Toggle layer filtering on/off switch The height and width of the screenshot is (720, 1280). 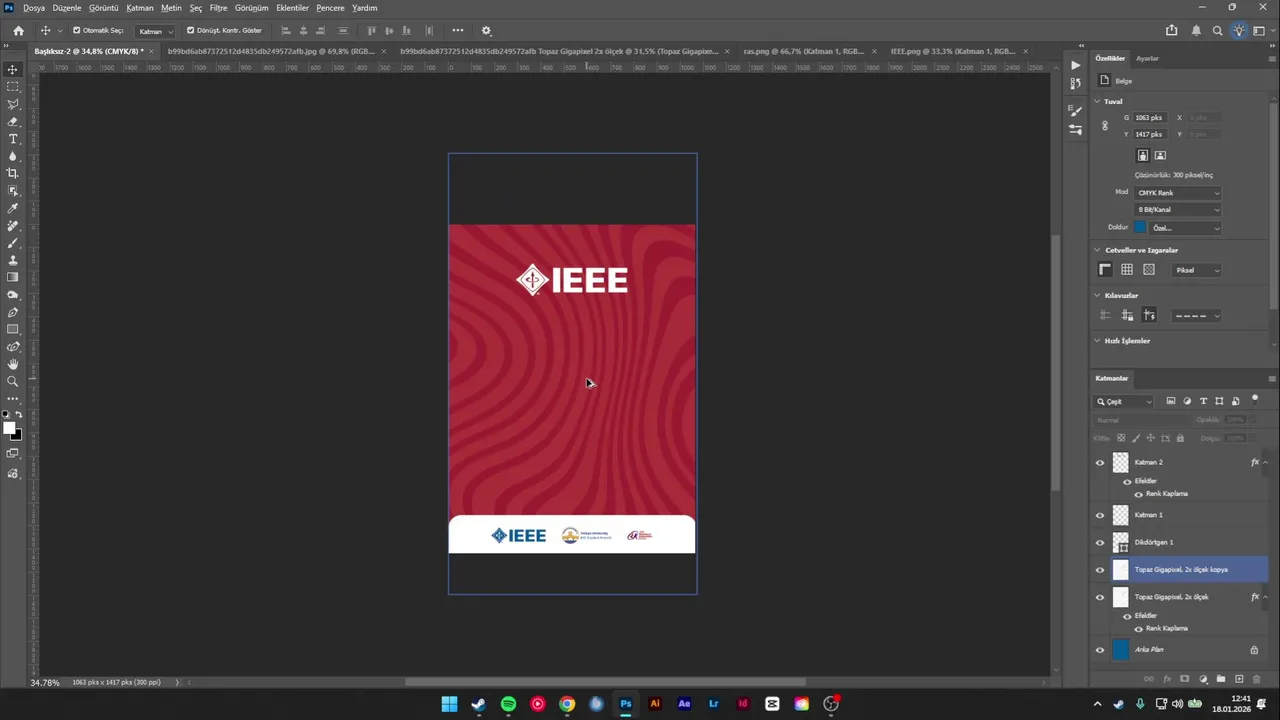coord(1255,399)
